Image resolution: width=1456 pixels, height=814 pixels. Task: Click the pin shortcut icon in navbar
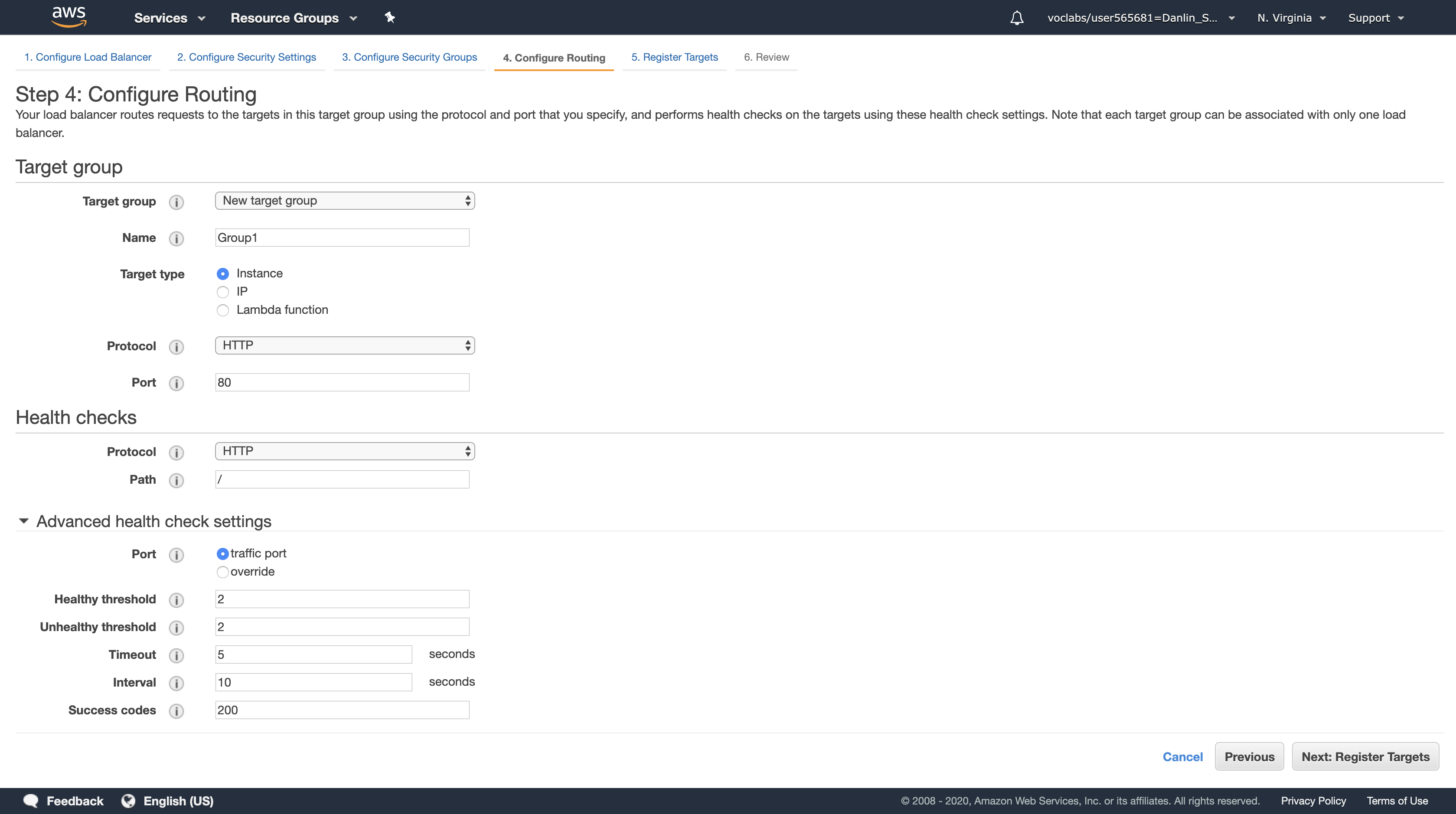pos(389,17)
